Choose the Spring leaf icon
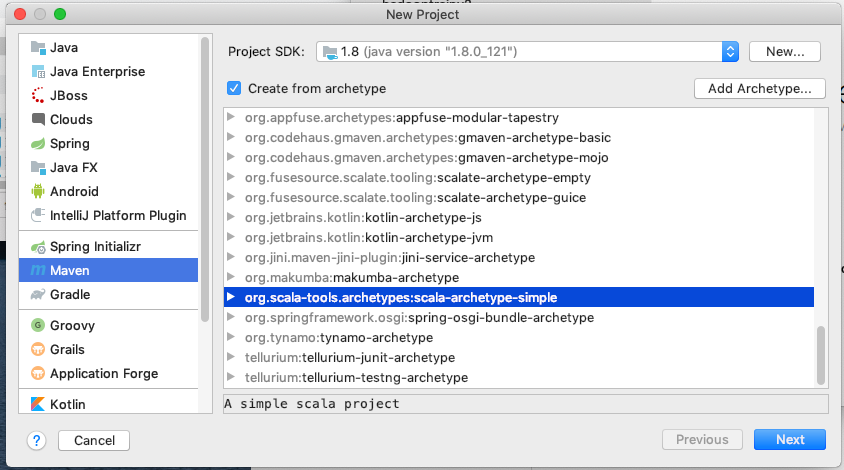Viewport: 844px width, 470px height. [38, 144]
